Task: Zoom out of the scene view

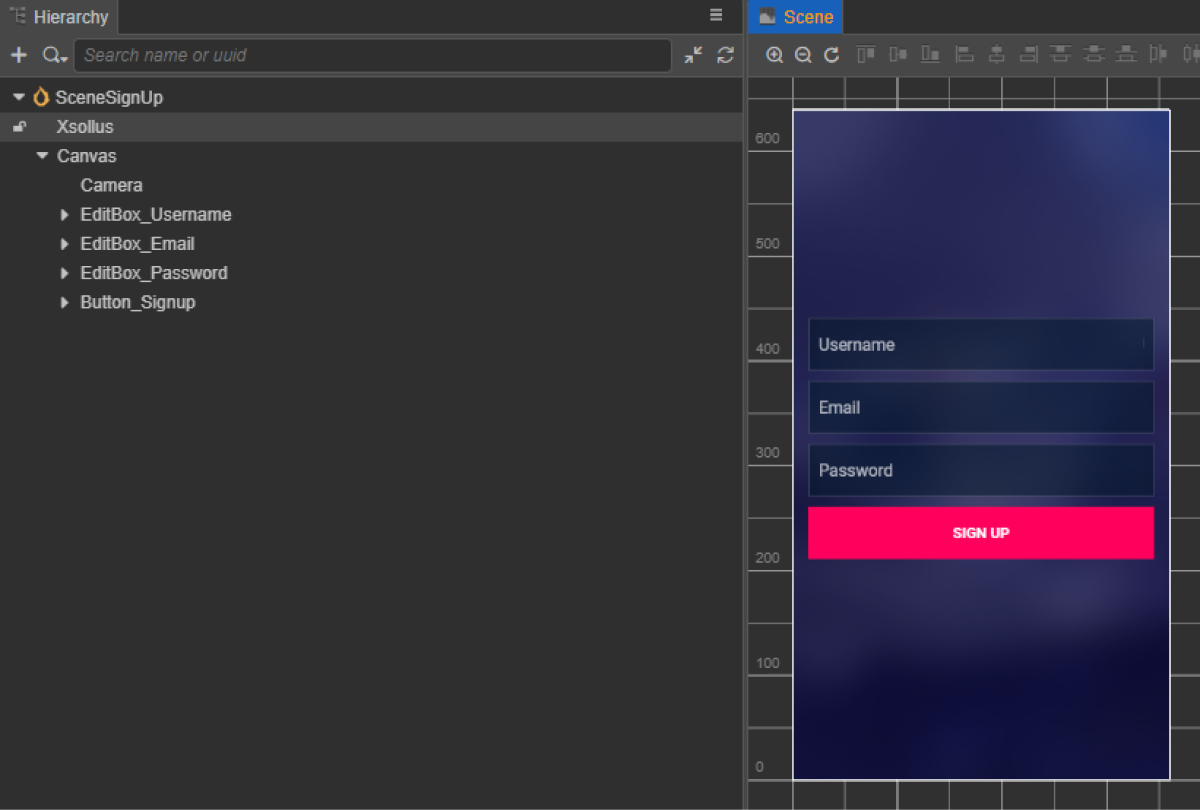Action: pyautogui.click(x=802, y=55)
